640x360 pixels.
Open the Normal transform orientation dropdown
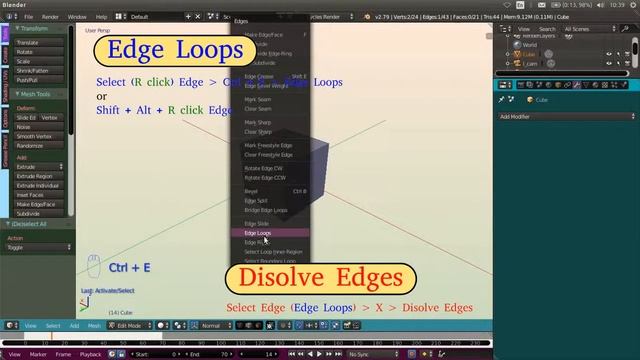click(217, 325)
